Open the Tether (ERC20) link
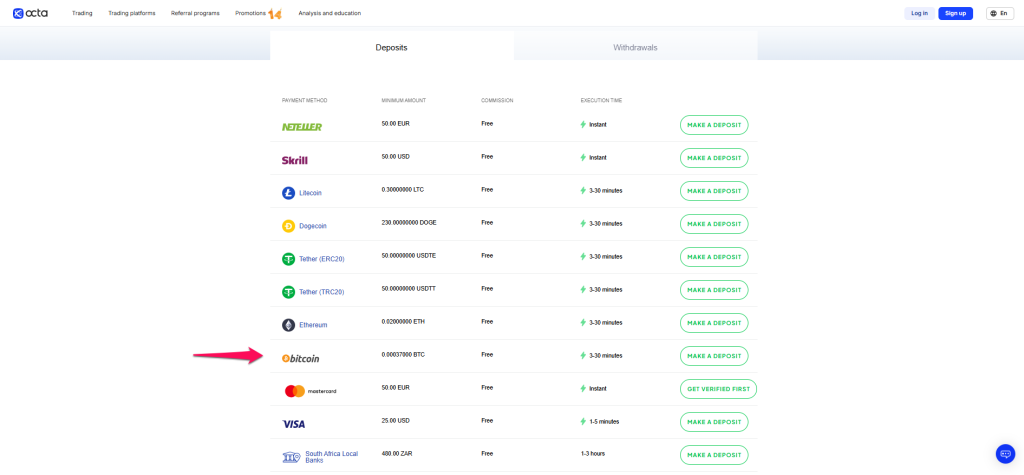The width and height of the screenshot is (1024, 475). (x=322, y=259)
